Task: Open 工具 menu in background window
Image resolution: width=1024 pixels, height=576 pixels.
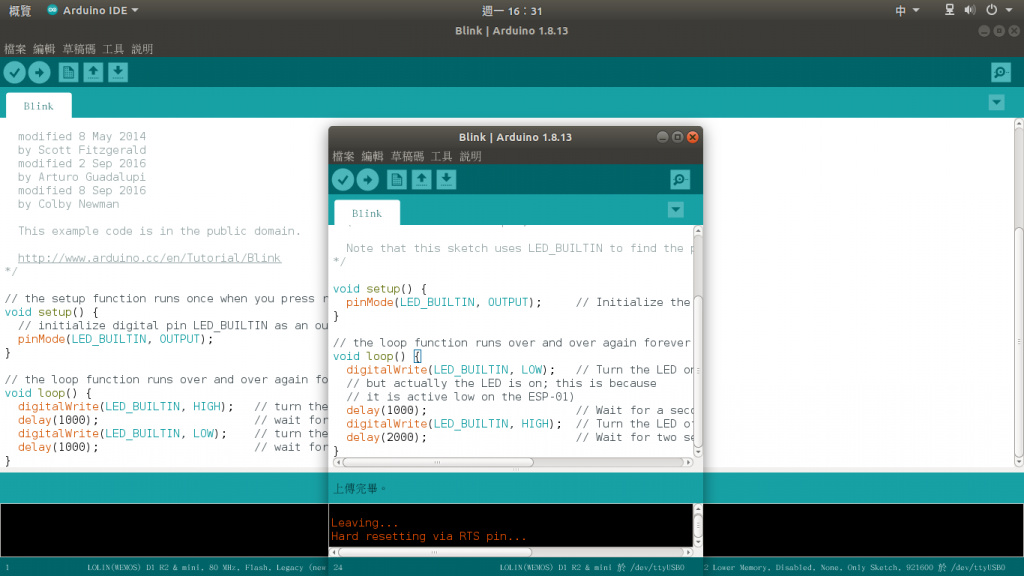Action: click(x=113, y=49)
